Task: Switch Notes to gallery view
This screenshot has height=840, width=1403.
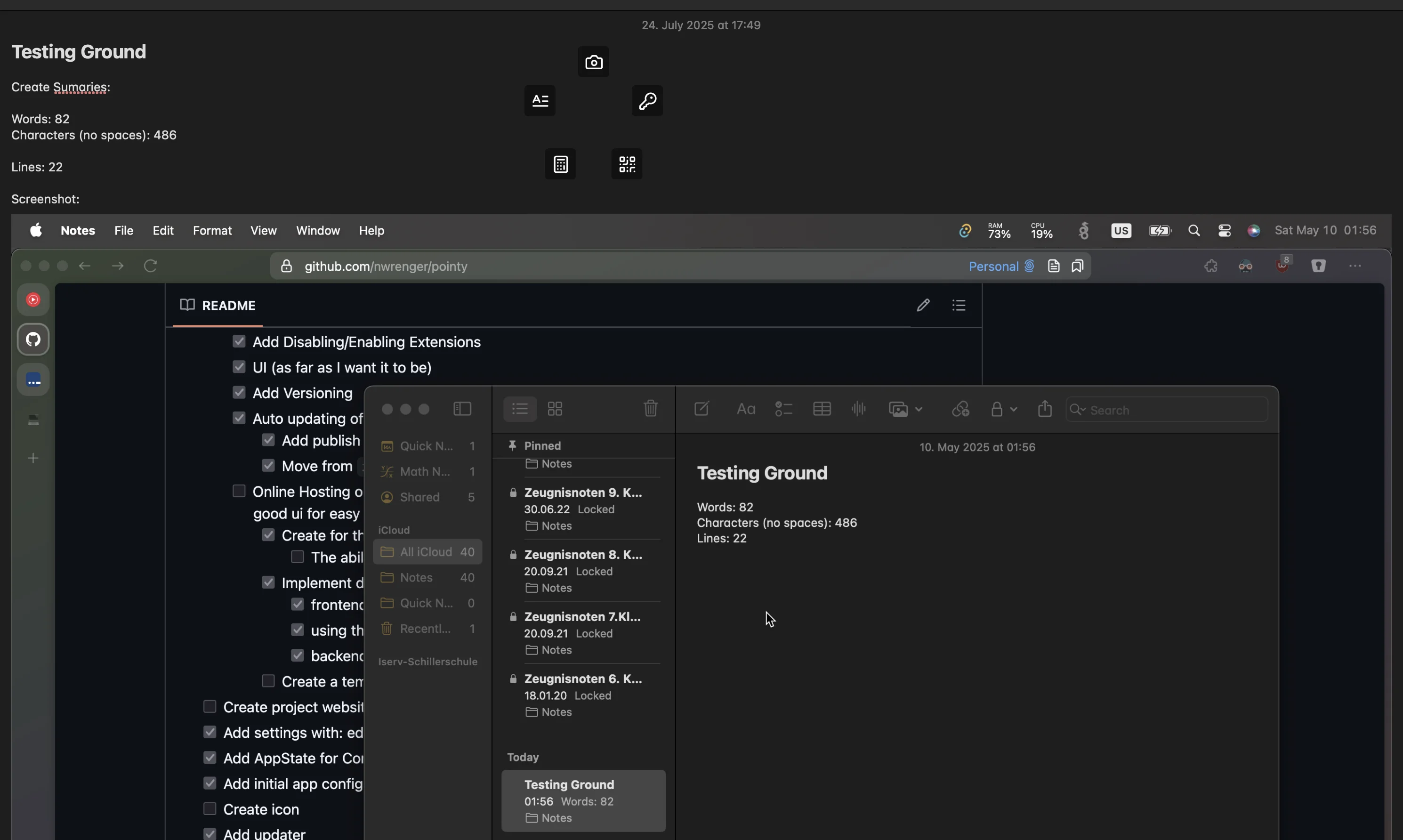Action: tap(555, 409)
